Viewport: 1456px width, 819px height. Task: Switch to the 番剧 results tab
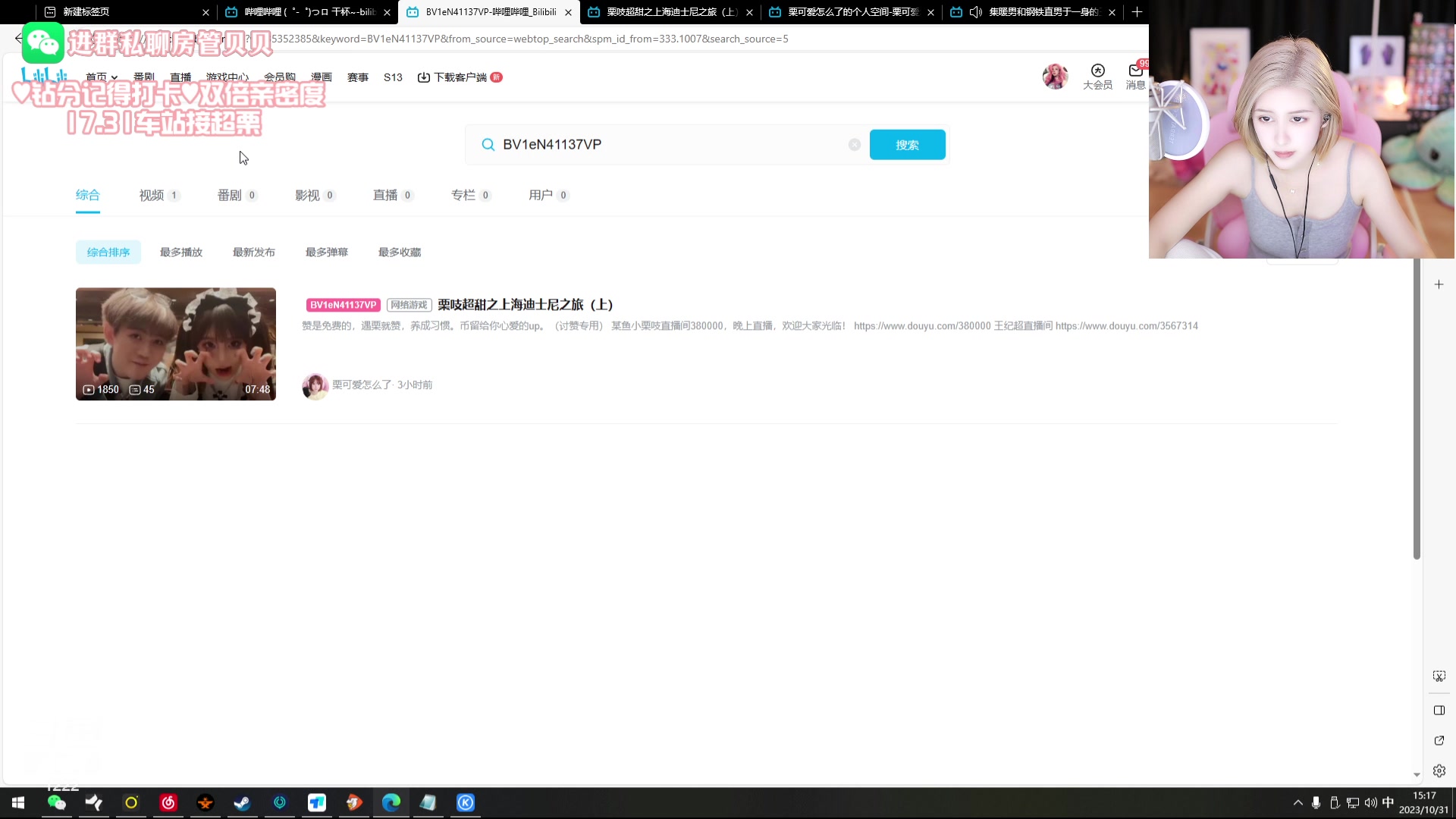(237, 196)
